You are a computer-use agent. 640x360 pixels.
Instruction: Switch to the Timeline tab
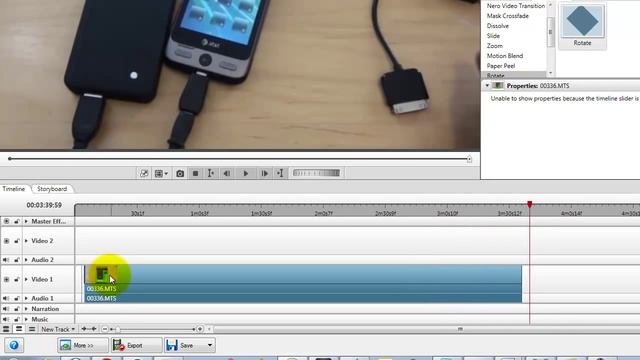tap(13, 189)
